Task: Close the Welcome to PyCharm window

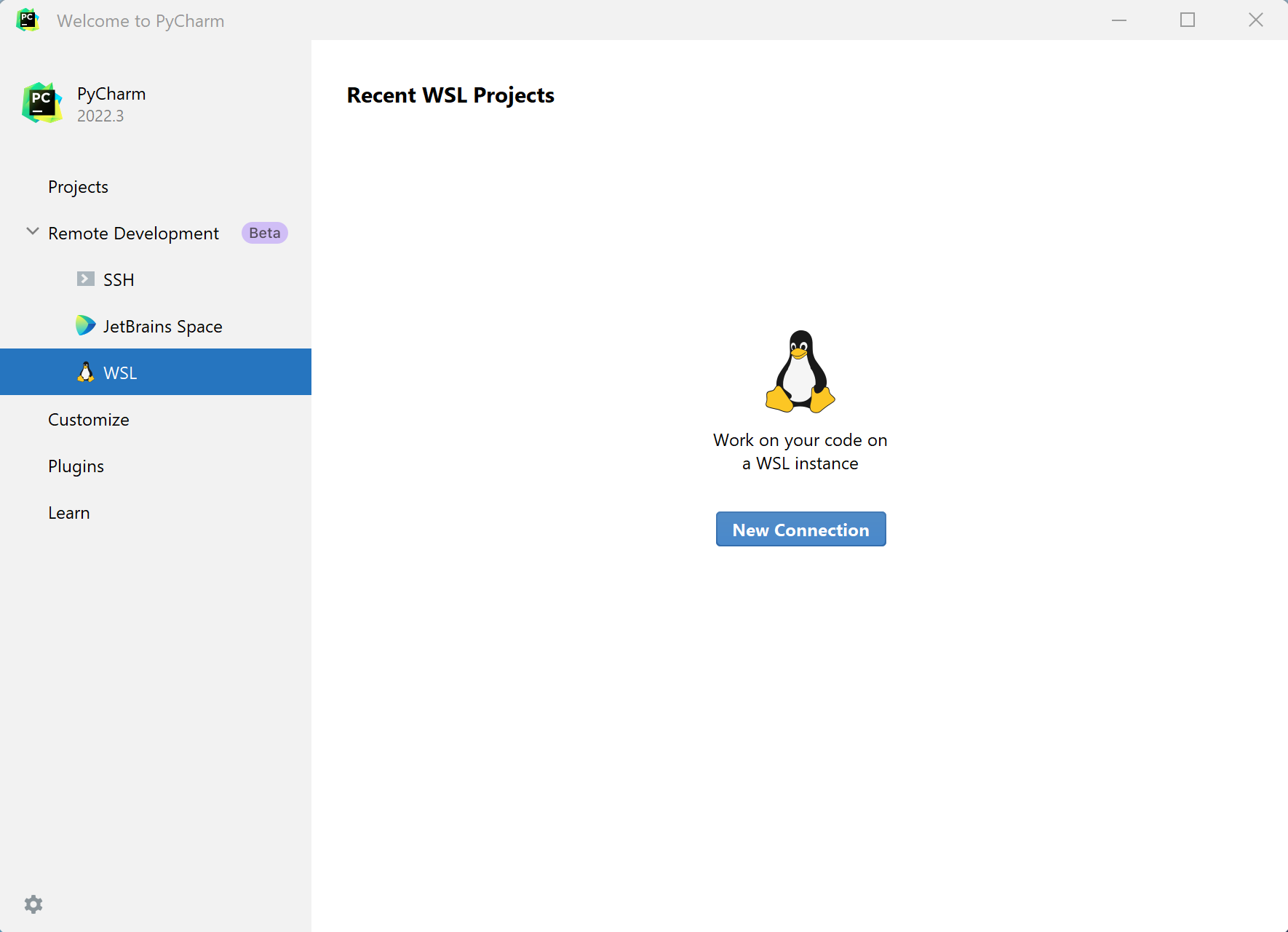Action: coord(1256,20)
